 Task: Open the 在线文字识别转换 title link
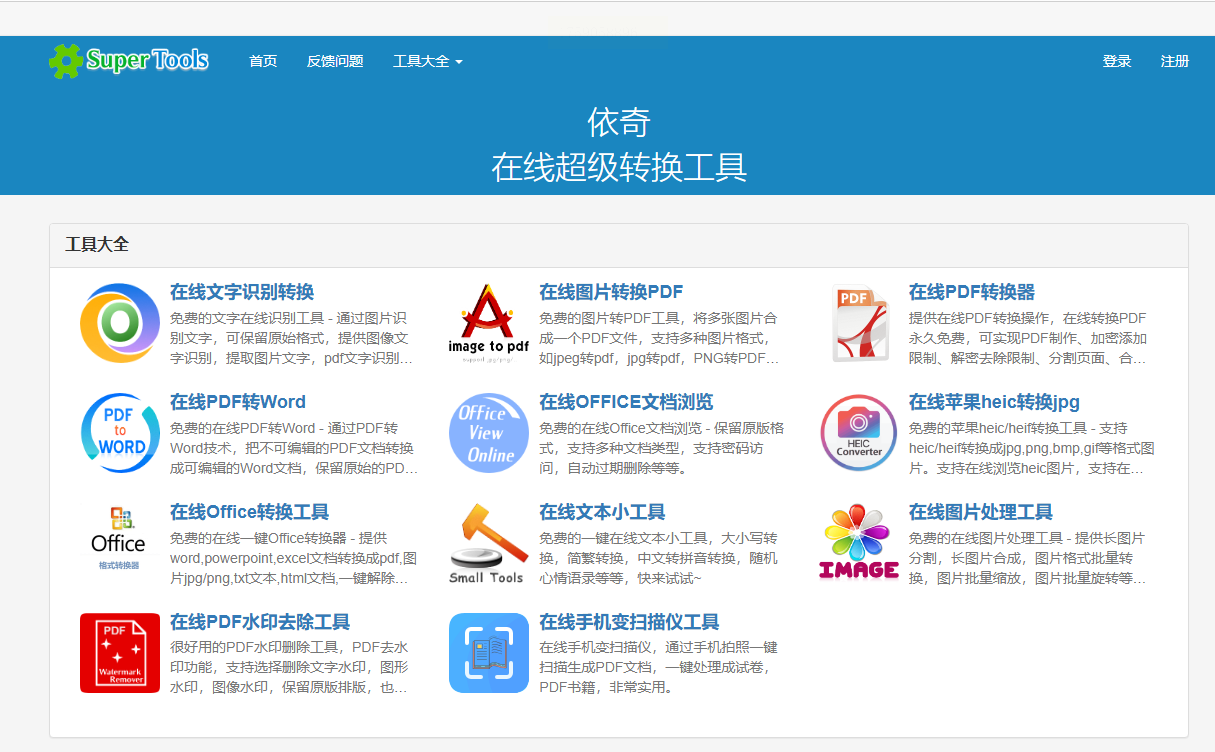pos(242,292)
